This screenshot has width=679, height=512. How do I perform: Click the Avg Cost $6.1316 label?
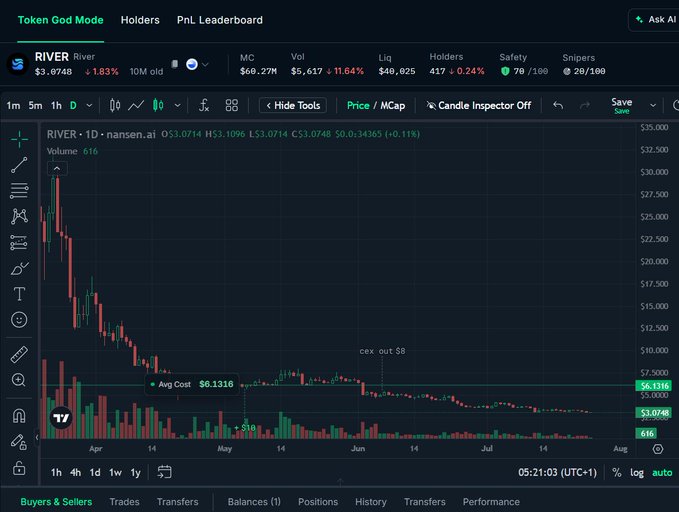[191, 384]
